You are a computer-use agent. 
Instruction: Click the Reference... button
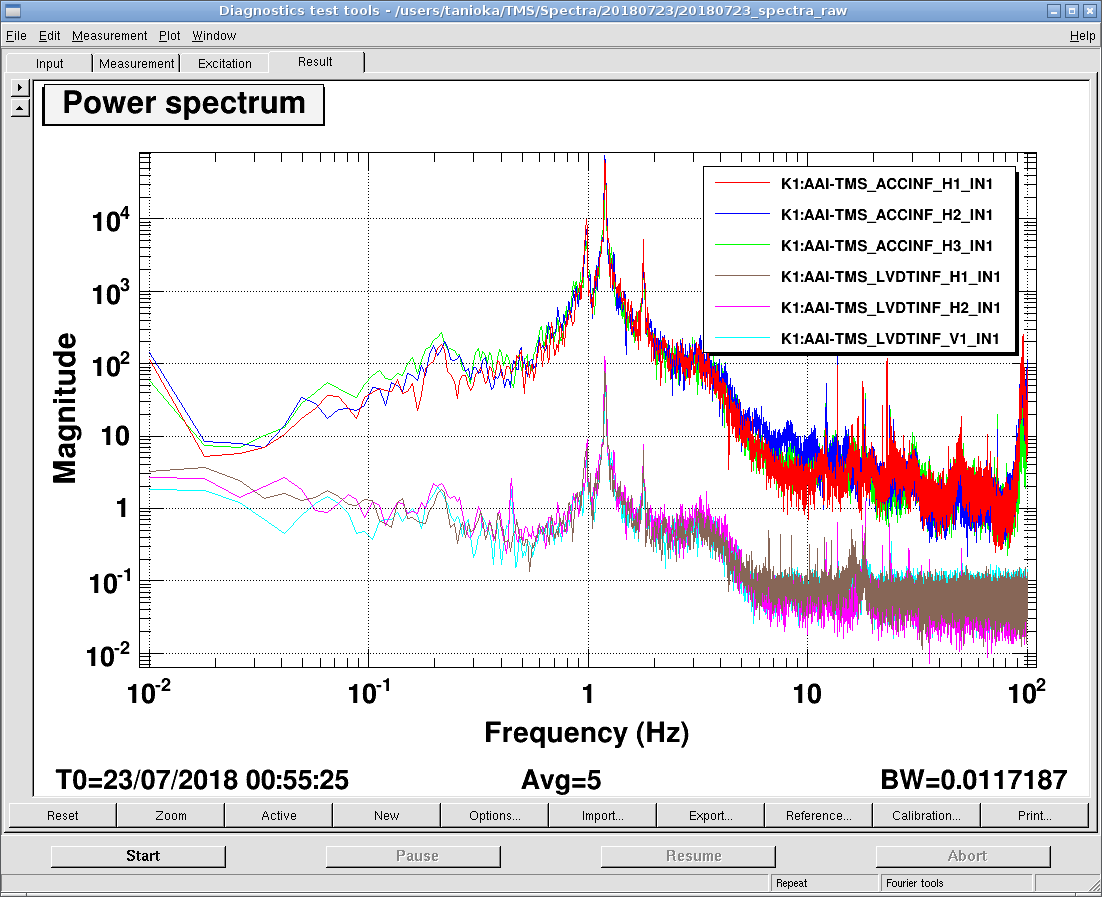[819, 816]
